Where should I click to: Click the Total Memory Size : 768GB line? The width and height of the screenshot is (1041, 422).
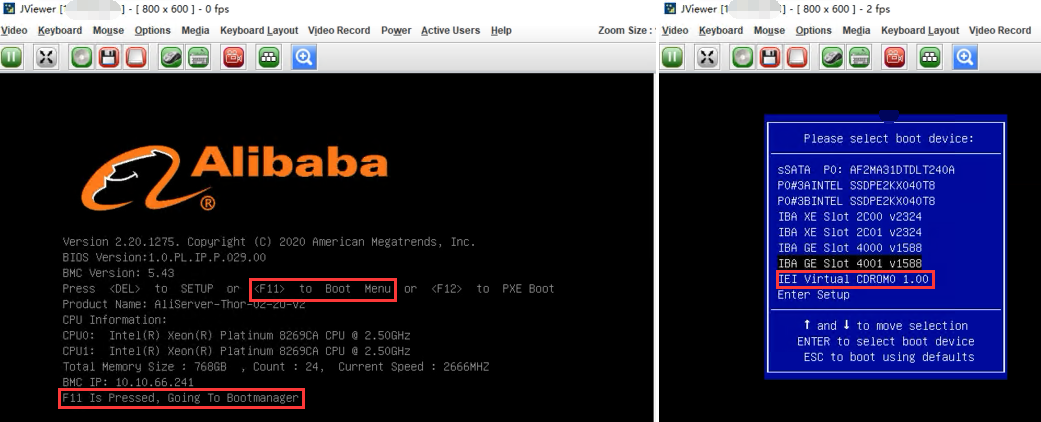click(x=276, y=366)
